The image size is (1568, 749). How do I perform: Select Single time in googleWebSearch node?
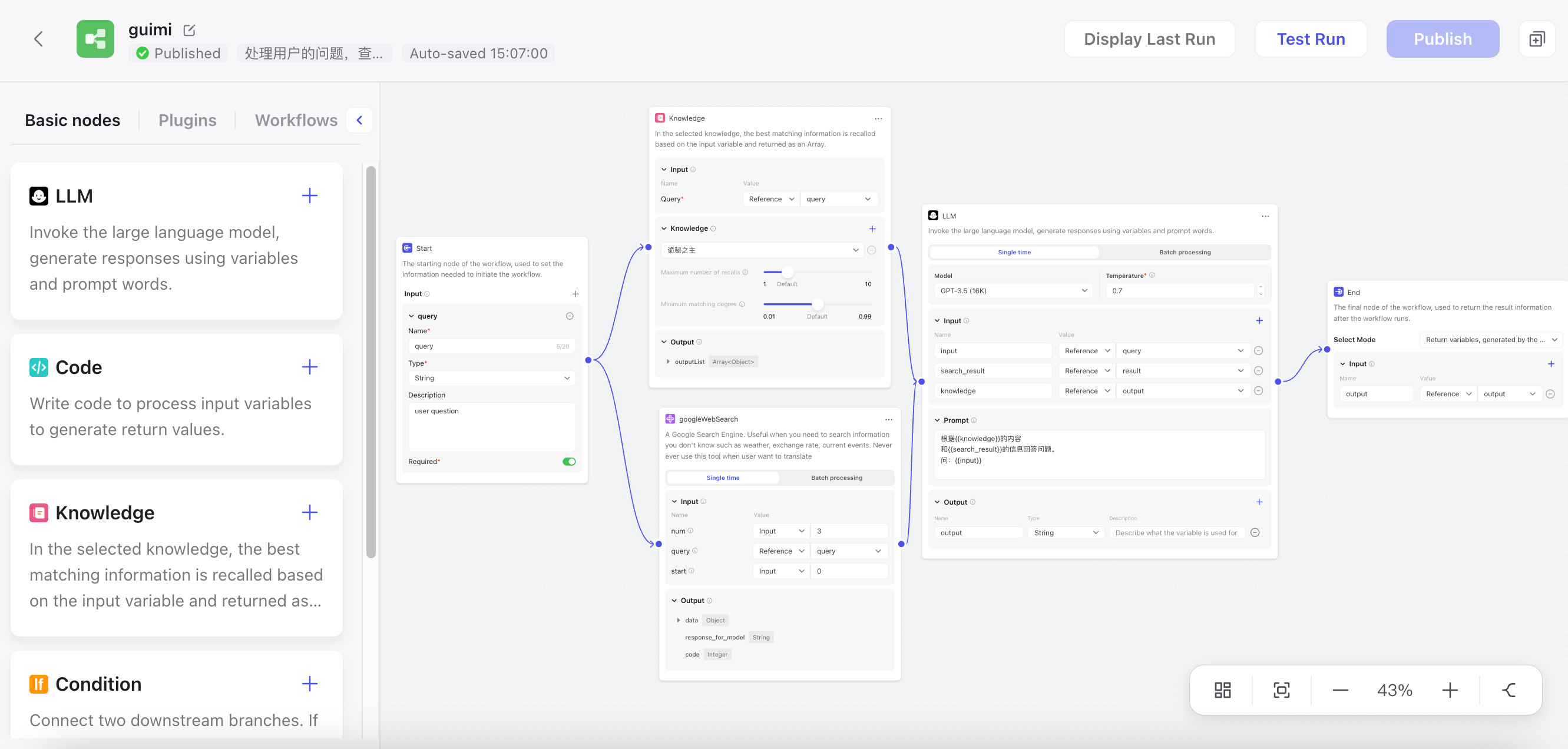[x=723, y=478]
